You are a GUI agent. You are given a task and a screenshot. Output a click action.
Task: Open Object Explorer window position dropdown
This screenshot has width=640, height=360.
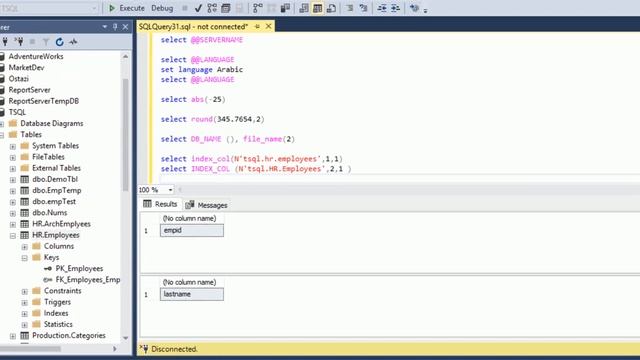(105, 27)
